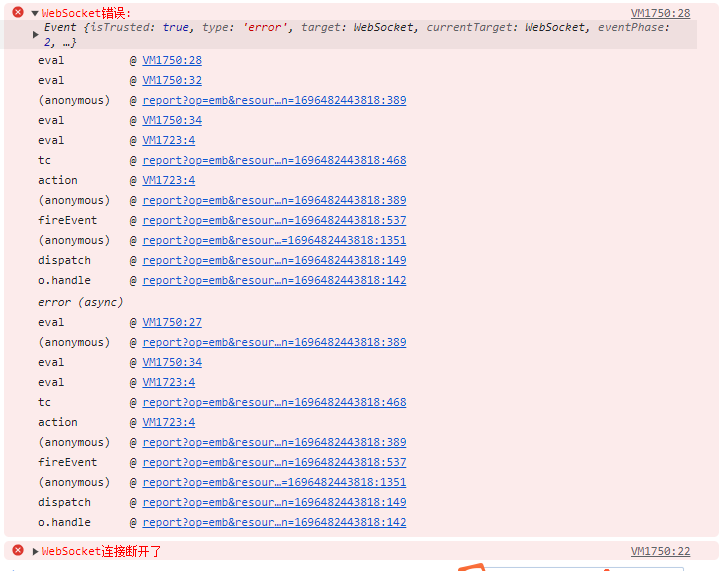Click the Event object's 'type: error' text
The width and height of the screenshot is (722, 571).
(246, 28)
